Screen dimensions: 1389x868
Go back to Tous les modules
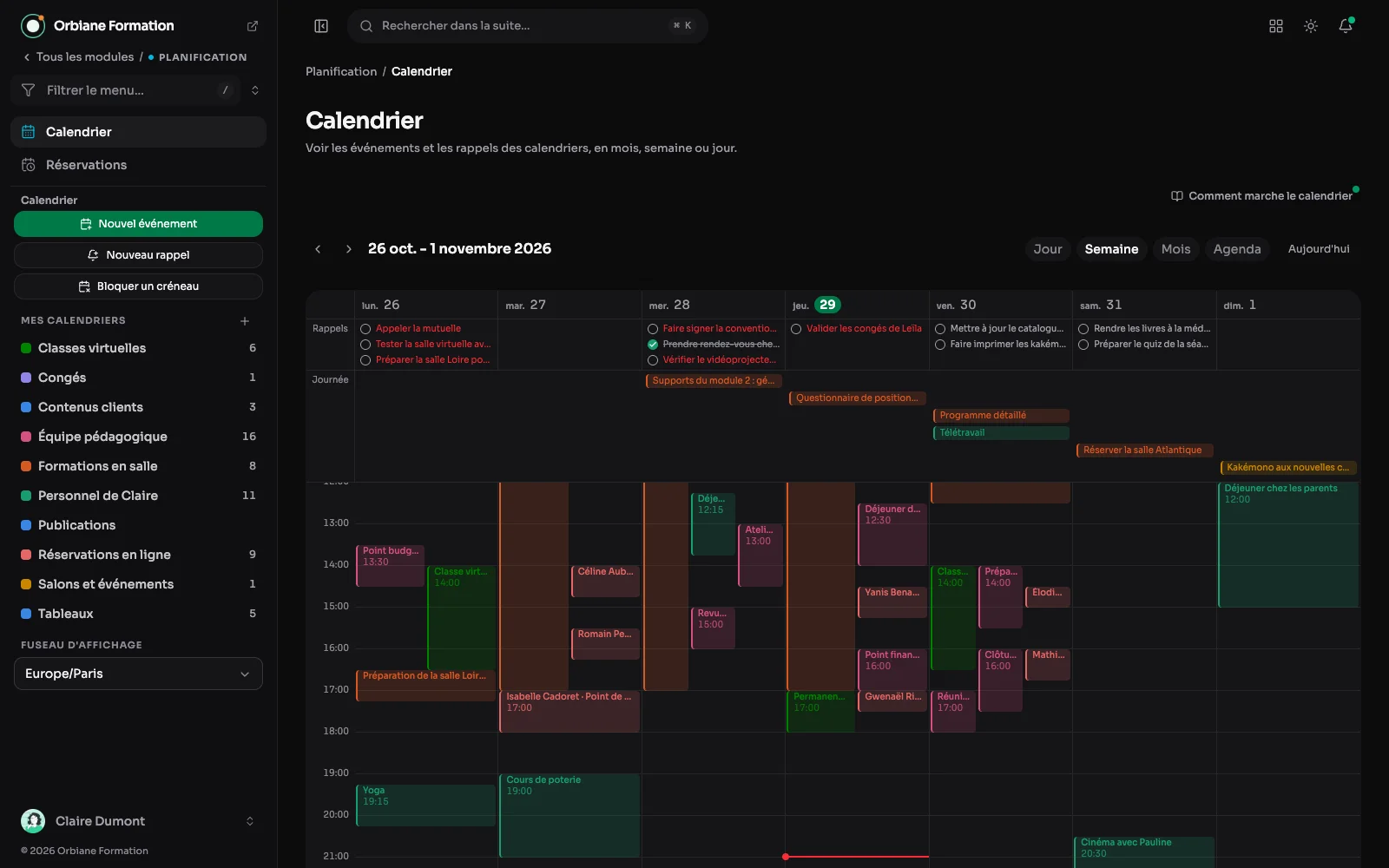(x=78, y=57)
